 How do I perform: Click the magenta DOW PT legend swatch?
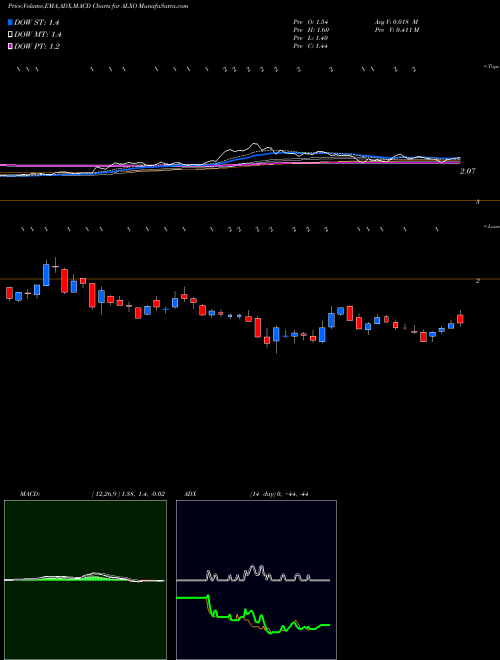point(10,46)
